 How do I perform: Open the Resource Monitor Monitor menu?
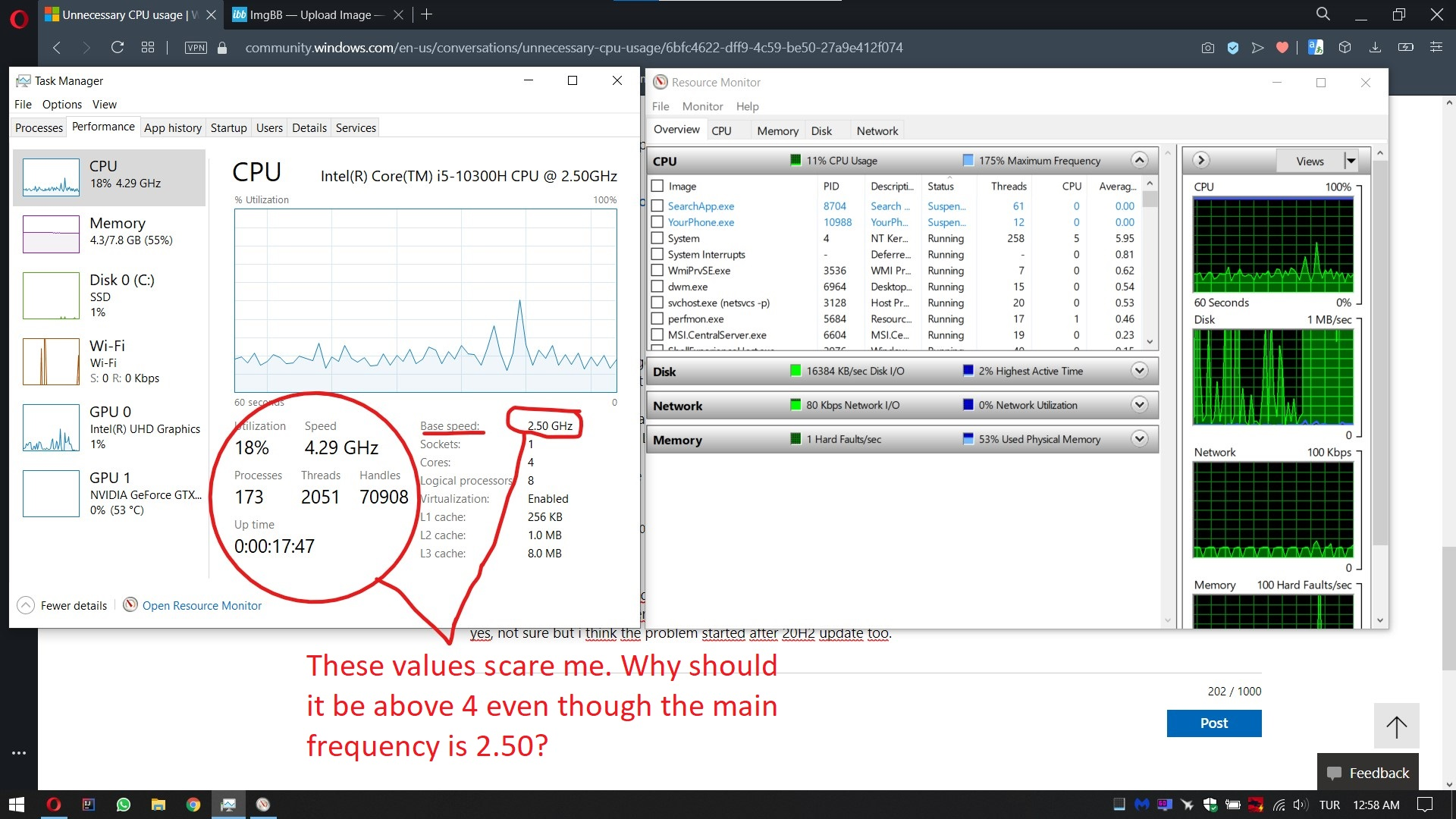coord(702,106)
